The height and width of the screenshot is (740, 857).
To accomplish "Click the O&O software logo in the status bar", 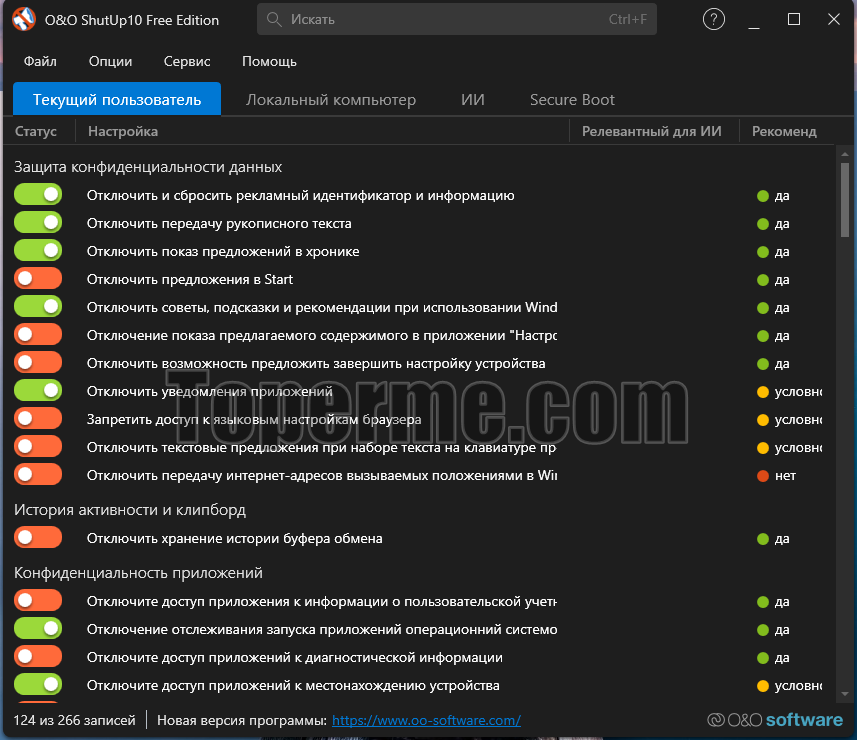I will click(x=774, y=720).
